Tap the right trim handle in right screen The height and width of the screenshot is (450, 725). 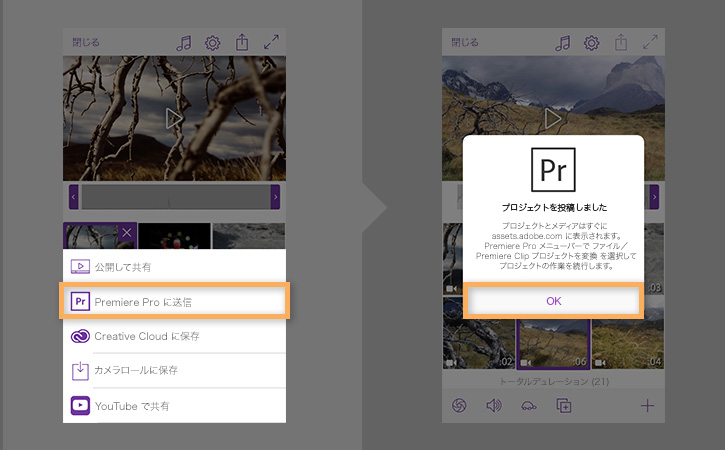point(654,197)
